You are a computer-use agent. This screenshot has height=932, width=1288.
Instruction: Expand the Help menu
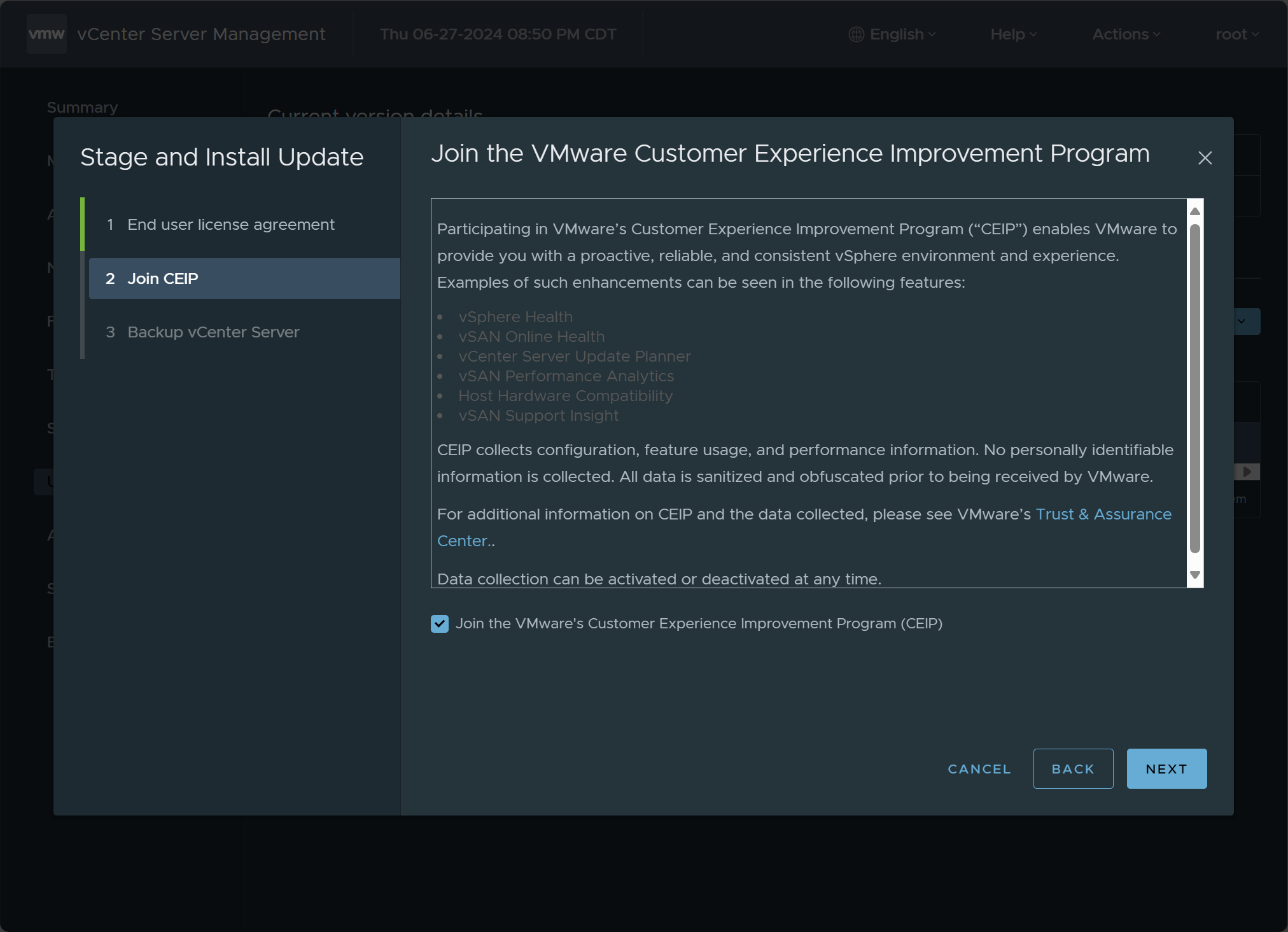[1013, 34]
